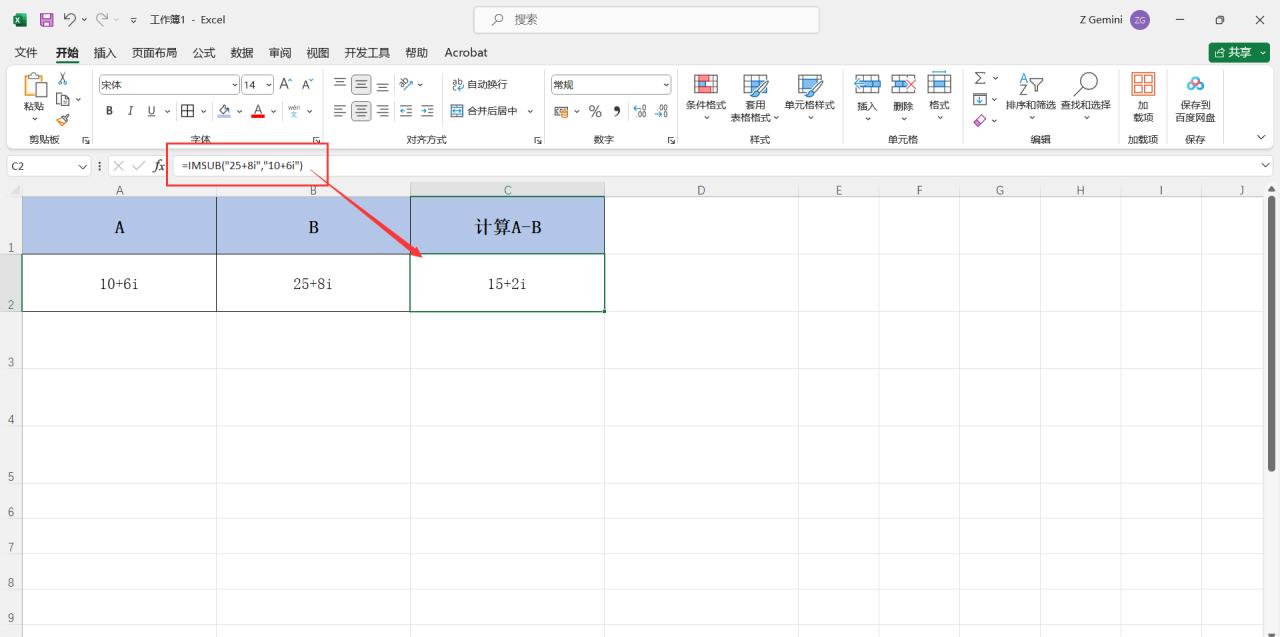Screen dimensions: 1280x637
Task: Open the number format 常规 dropdown
Action: point(665,85)
